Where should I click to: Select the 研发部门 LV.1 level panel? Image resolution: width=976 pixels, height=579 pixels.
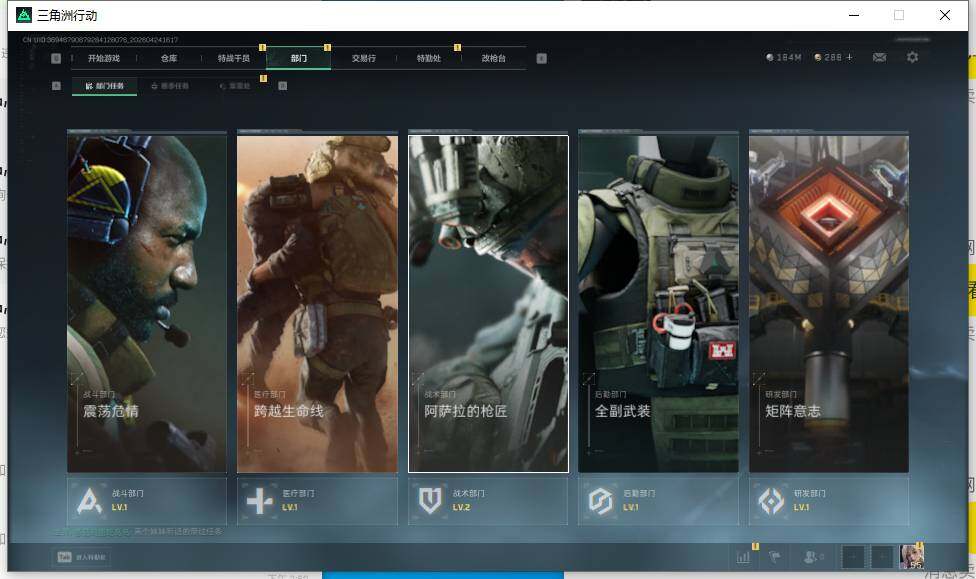(829, 501)
